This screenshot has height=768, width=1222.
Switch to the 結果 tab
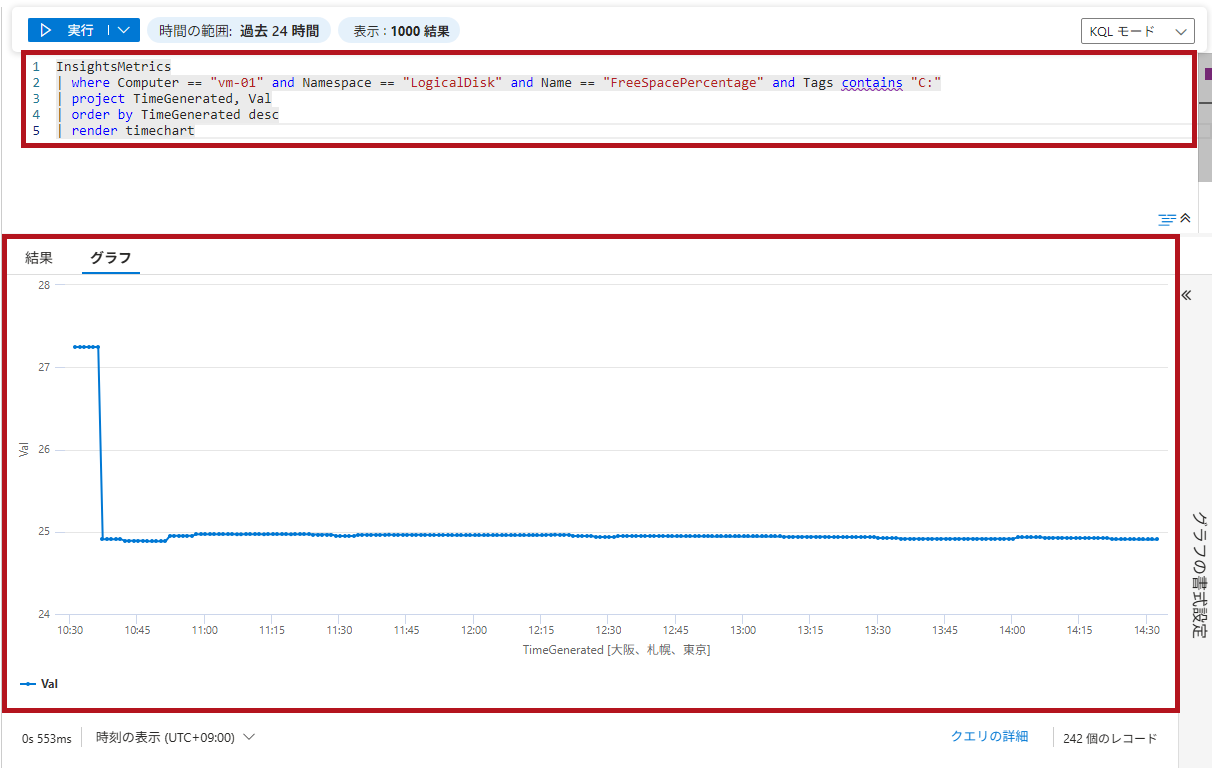pos(39,258)
